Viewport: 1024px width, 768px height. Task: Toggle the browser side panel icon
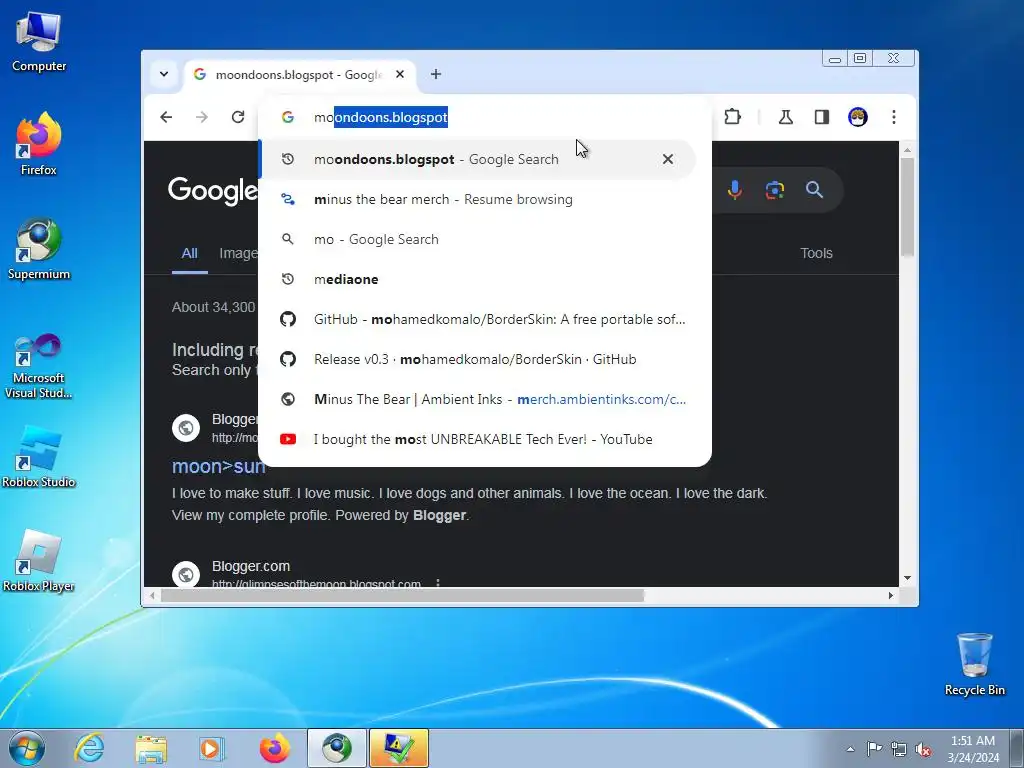pos(822,117)
